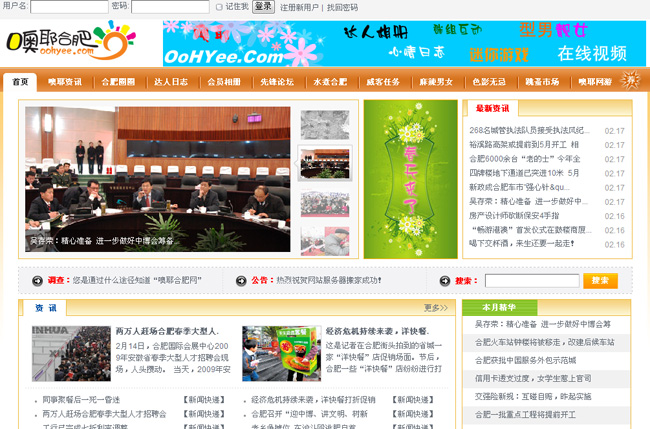Open headline 两万人赶场合肥春季大型人
This screenshot has height=429, width=650.
167,332
